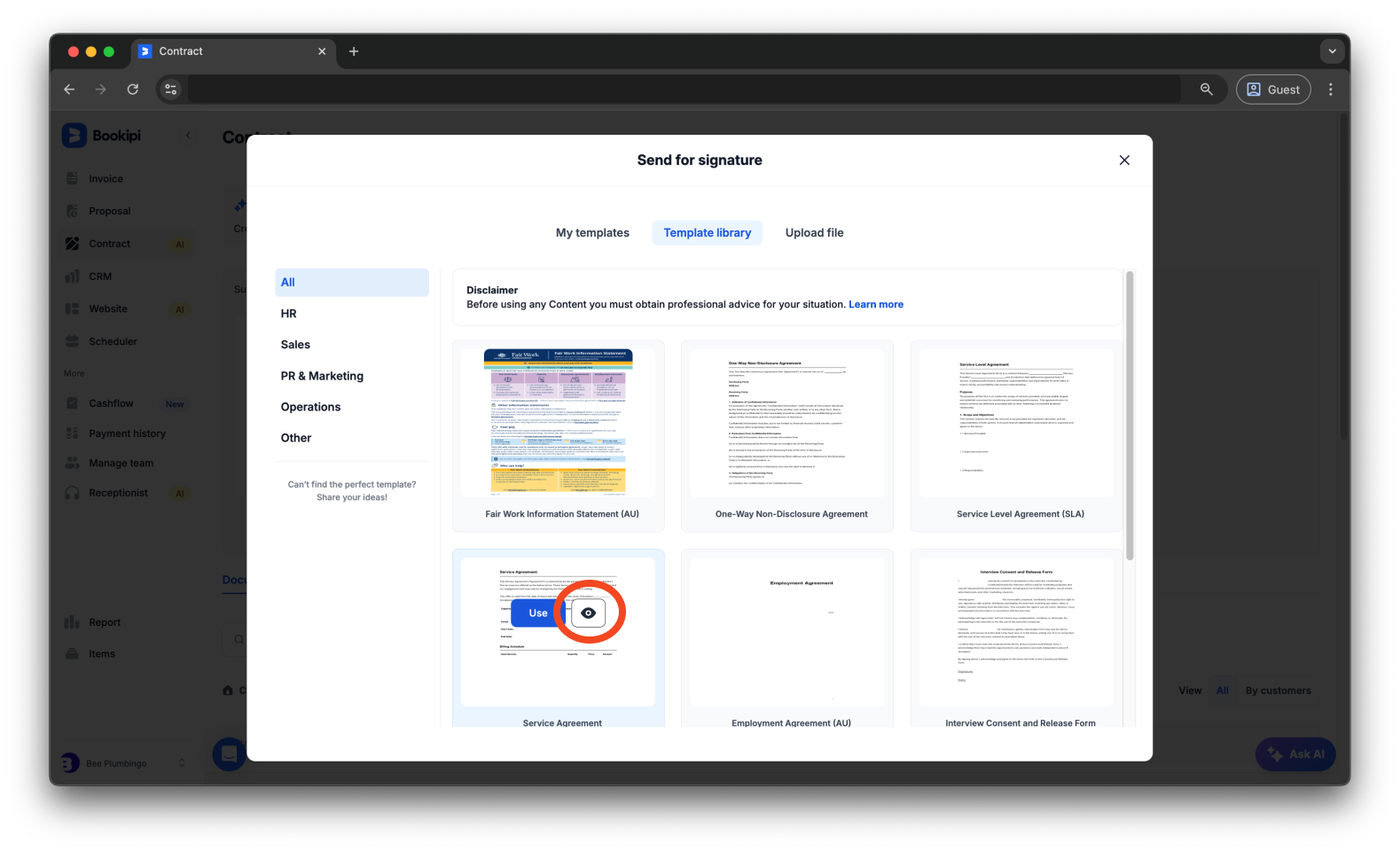1400x851 pixels.
Task: Select the All view option
Action: pos(1223,691)
